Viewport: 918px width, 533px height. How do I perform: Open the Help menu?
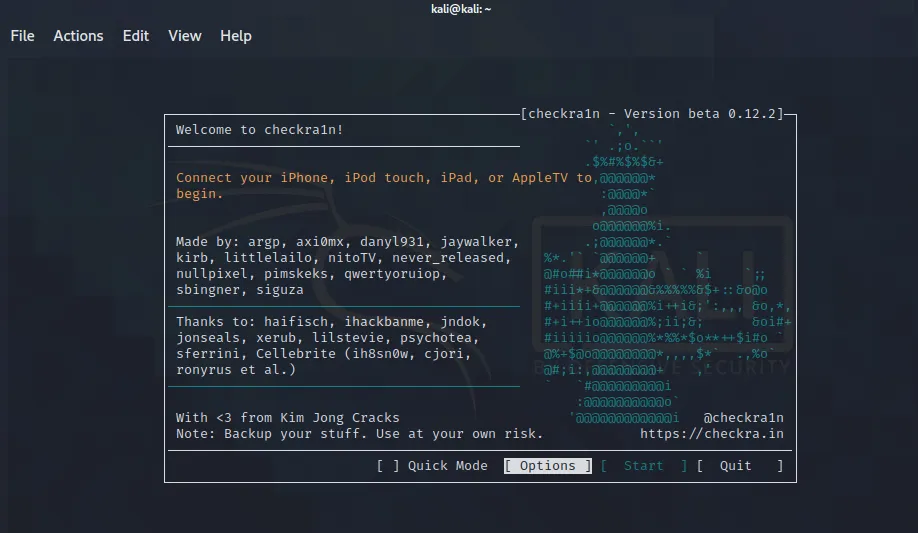235,36
